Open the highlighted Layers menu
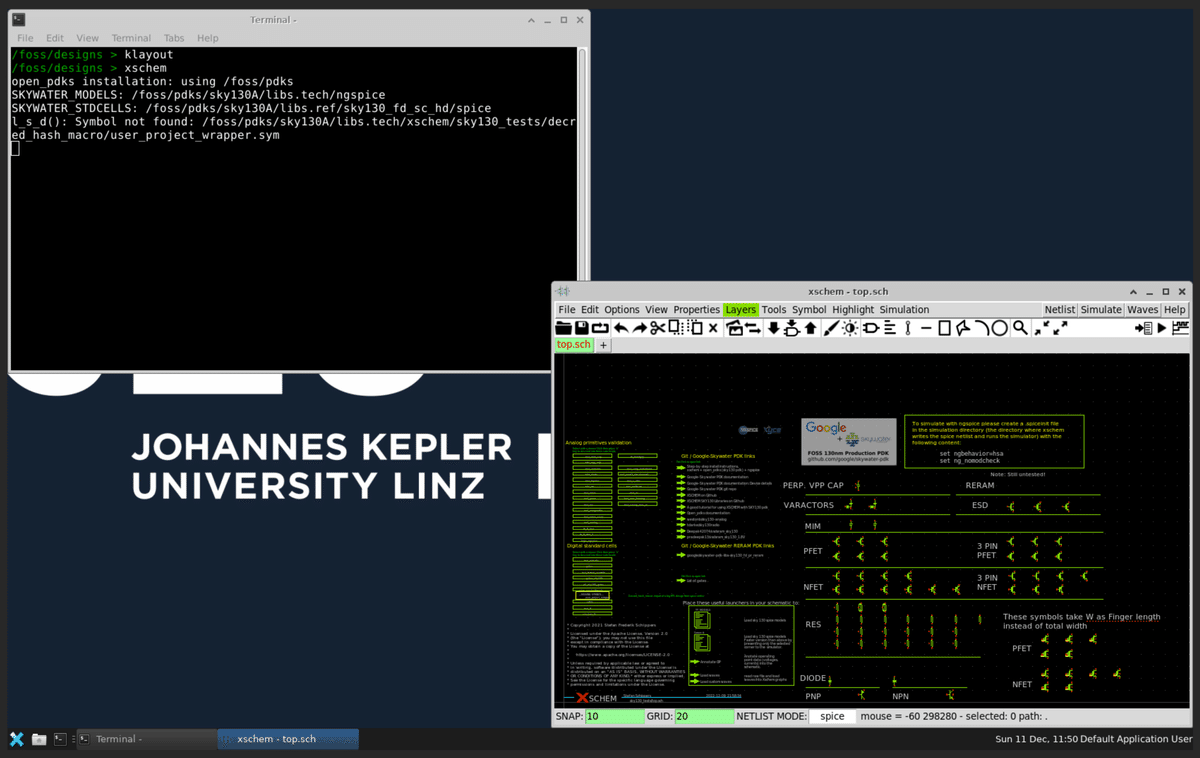Screen dimensions: 1200x758 coord(741,310)
